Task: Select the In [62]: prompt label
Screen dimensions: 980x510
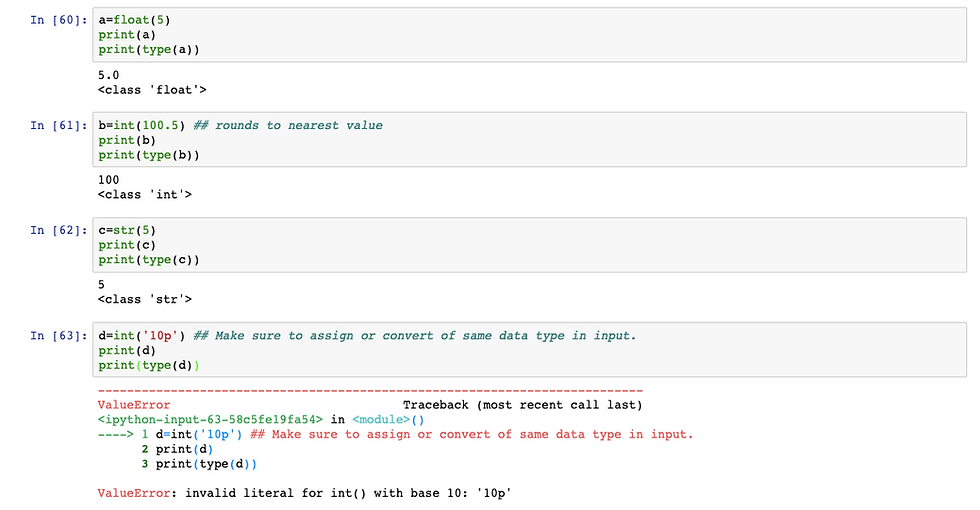Action: coord(59,231)
